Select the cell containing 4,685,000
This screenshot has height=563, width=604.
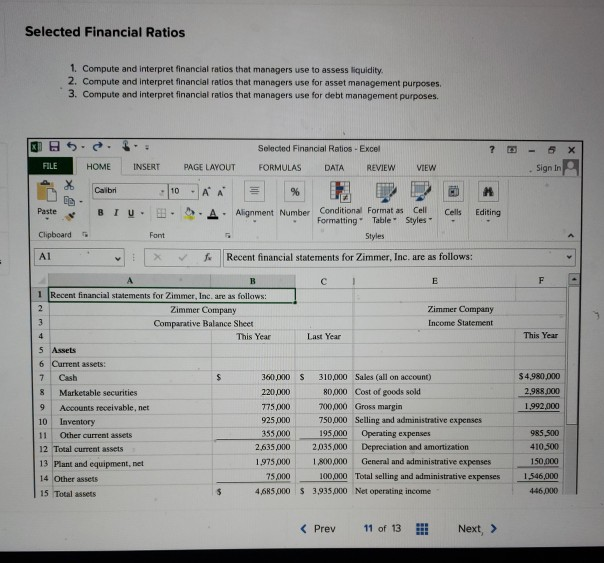tap(253, 491)
